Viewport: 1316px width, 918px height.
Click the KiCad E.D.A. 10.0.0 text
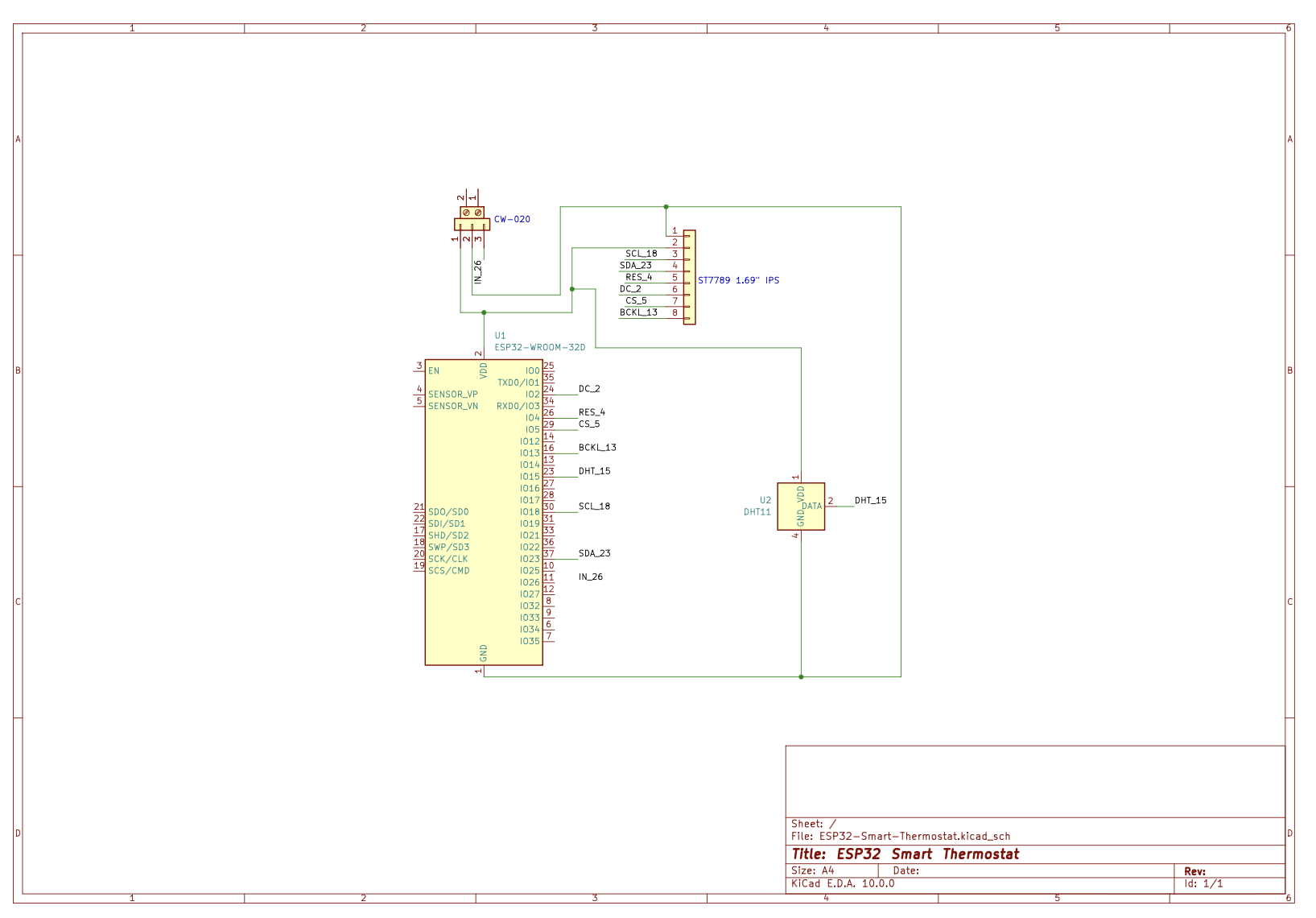(x=843, y=883)
